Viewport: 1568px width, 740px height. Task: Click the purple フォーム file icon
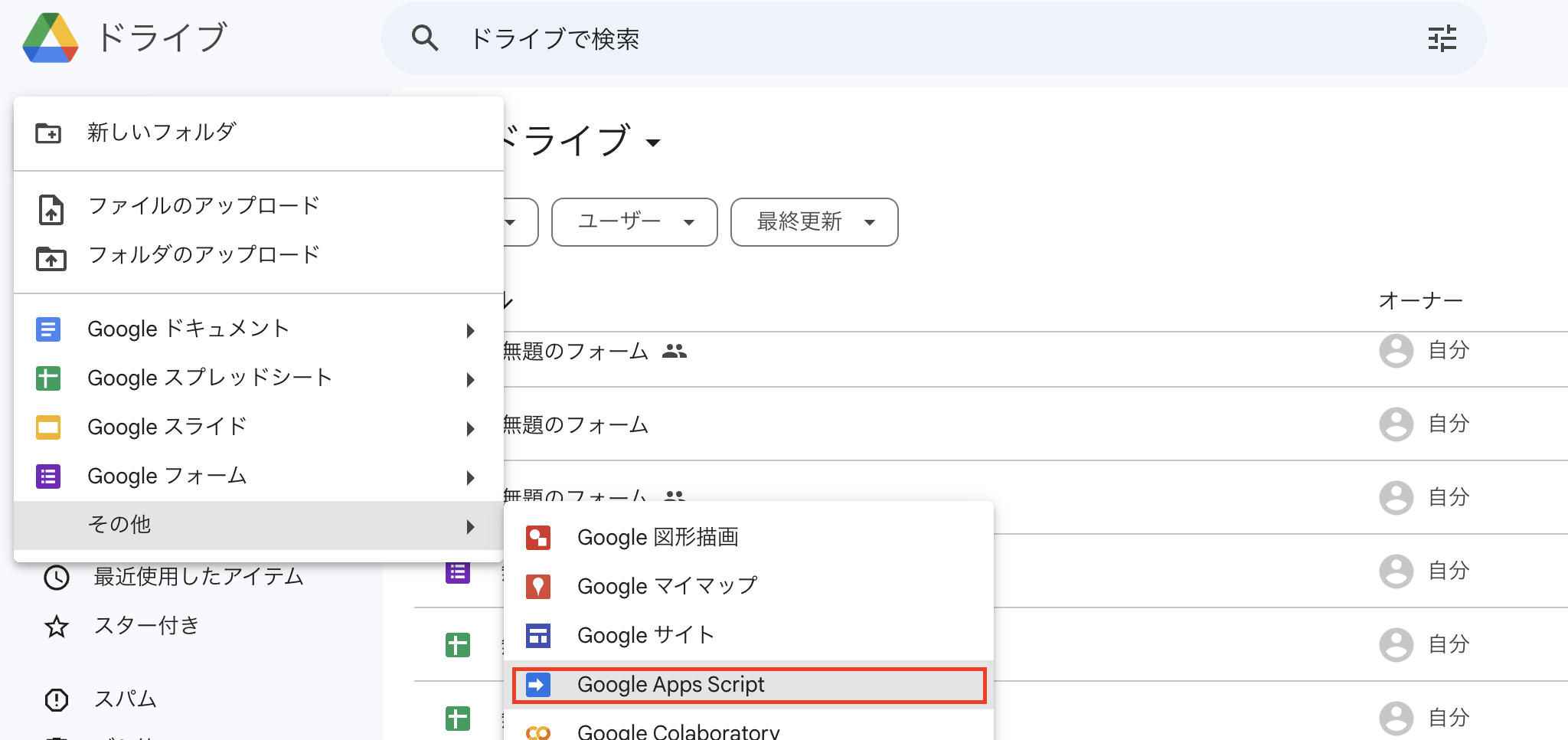(x=456, y=571)
